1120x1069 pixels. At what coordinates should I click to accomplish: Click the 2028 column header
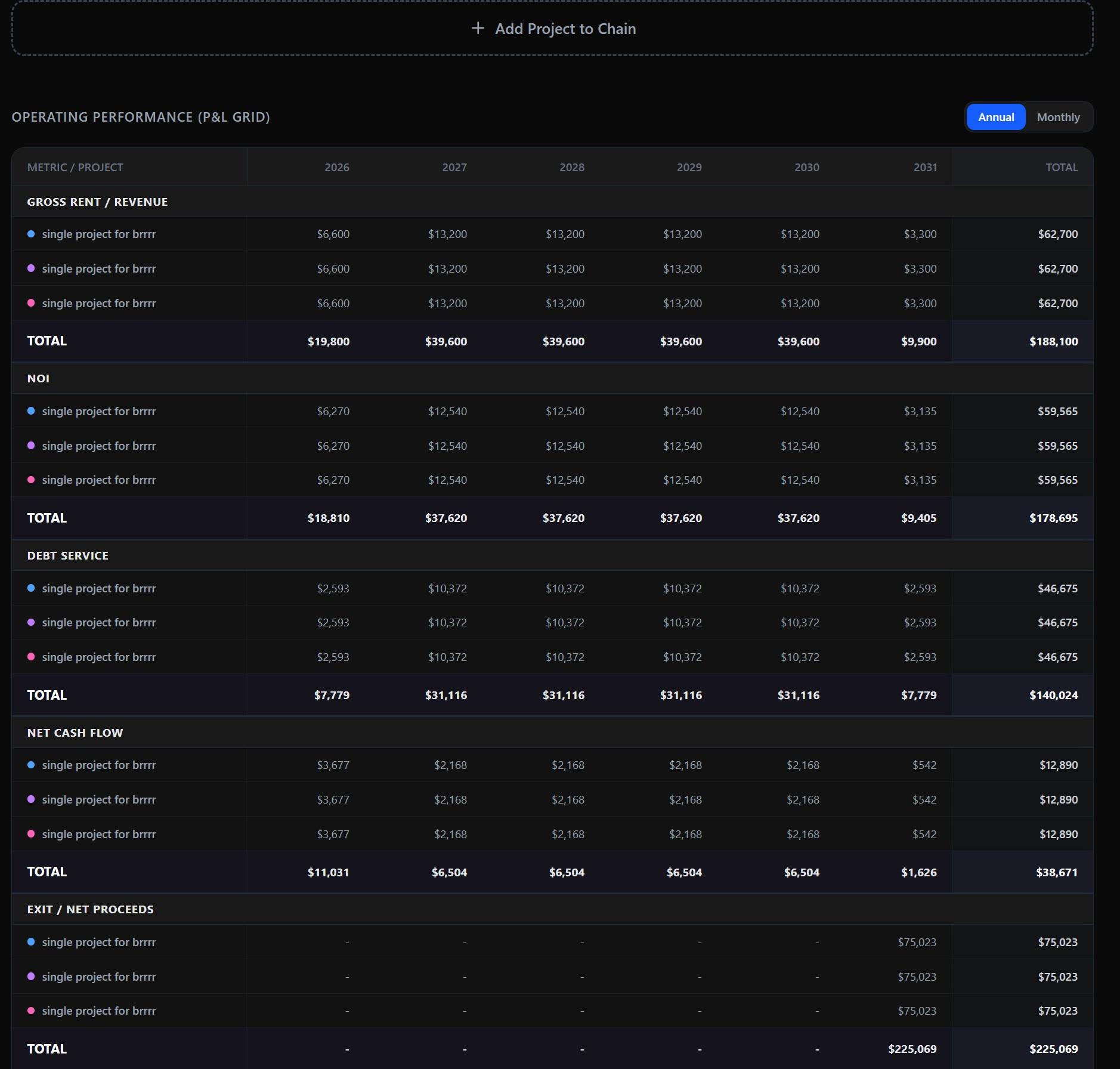572,168
